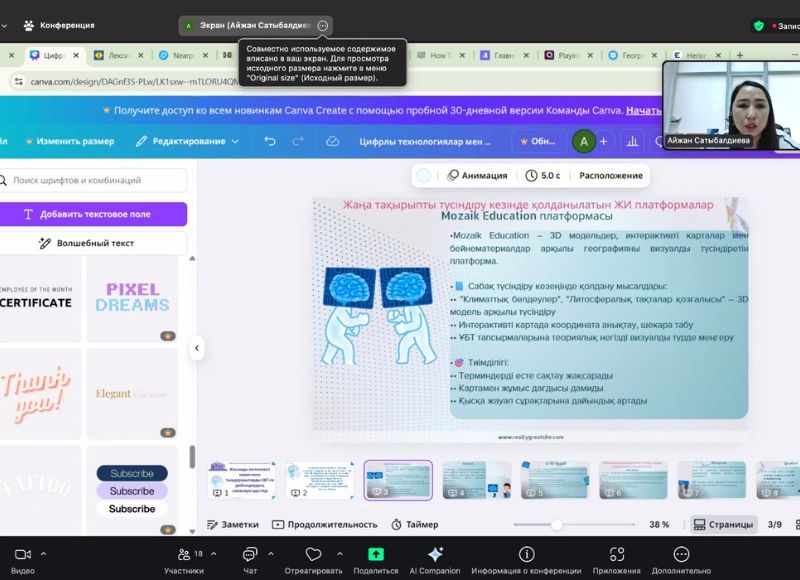Screen dimensions: 800x580
Task: Open screen share options three-dot menu
Action: tap(322, 25)
